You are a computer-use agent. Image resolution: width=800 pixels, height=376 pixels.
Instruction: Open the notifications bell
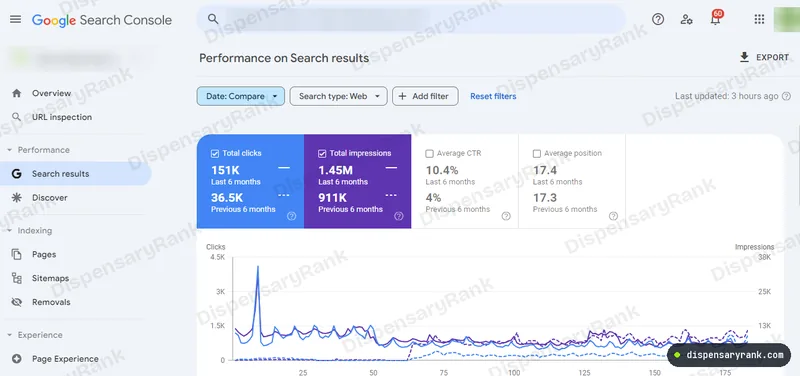pyautogui.click(x=715, y=19)
